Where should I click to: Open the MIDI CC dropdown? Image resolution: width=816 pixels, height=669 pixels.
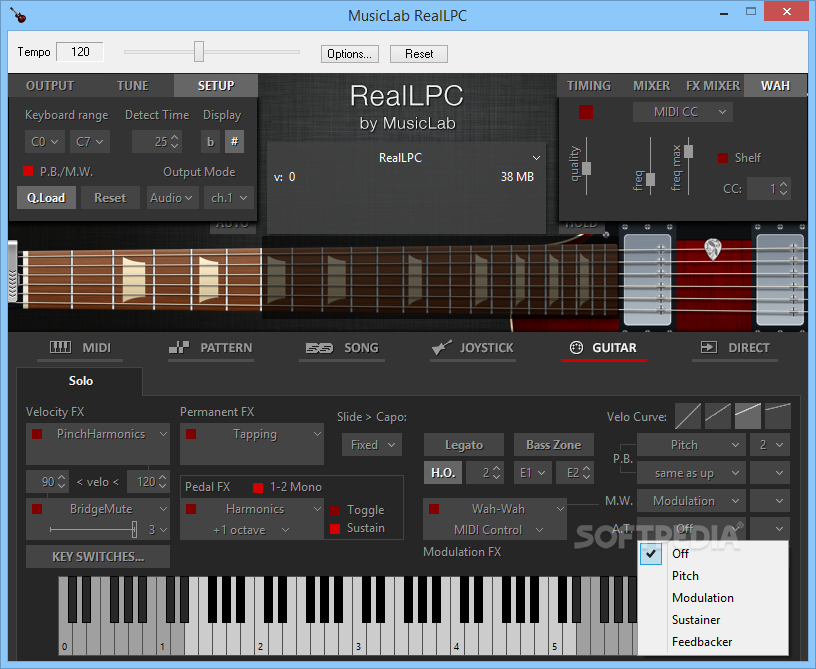683,112
